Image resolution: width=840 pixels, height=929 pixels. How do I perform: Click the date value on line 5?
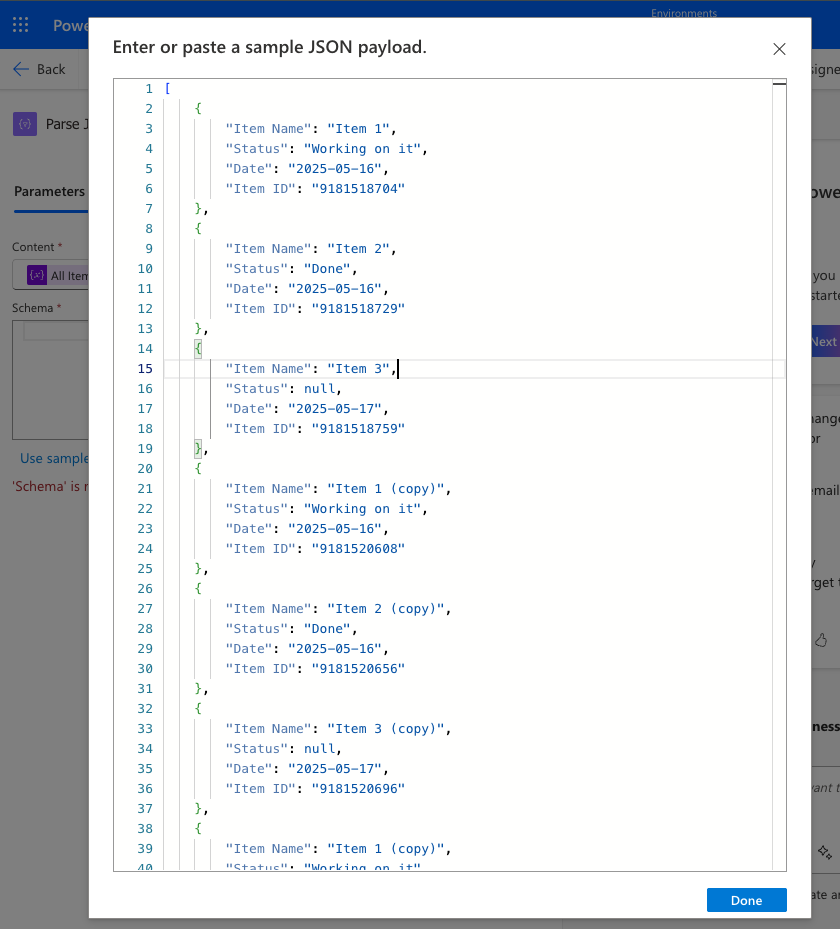pos(335,169)
